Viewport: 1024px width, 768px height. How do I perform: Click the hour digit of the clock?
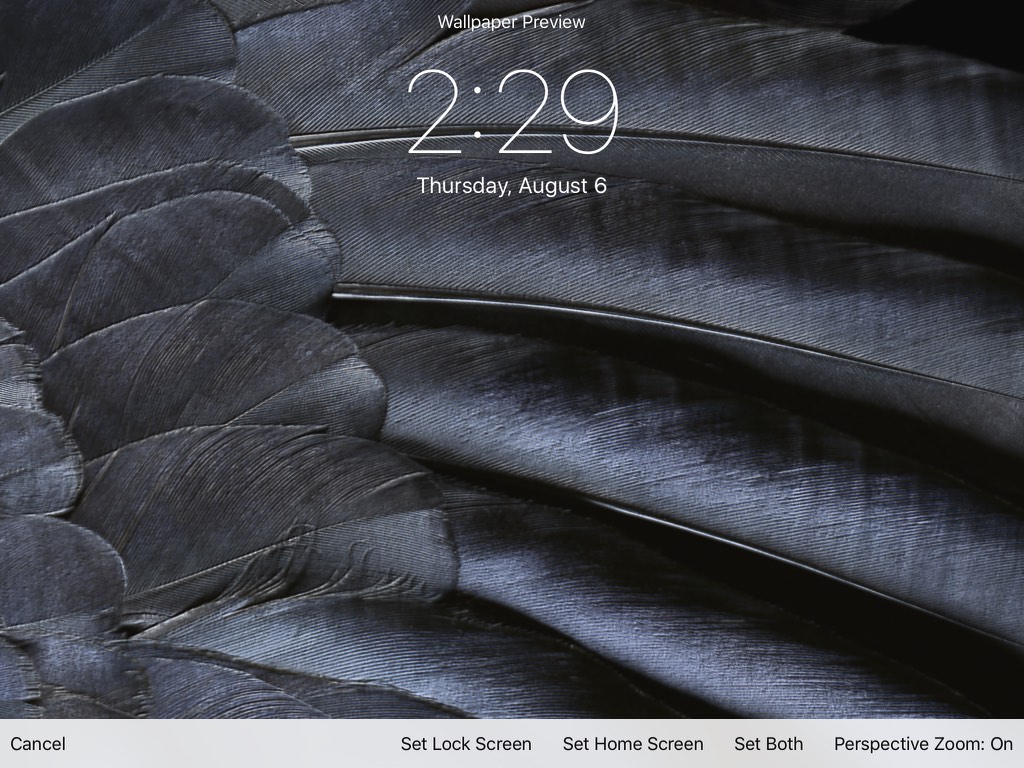(436, 112)
